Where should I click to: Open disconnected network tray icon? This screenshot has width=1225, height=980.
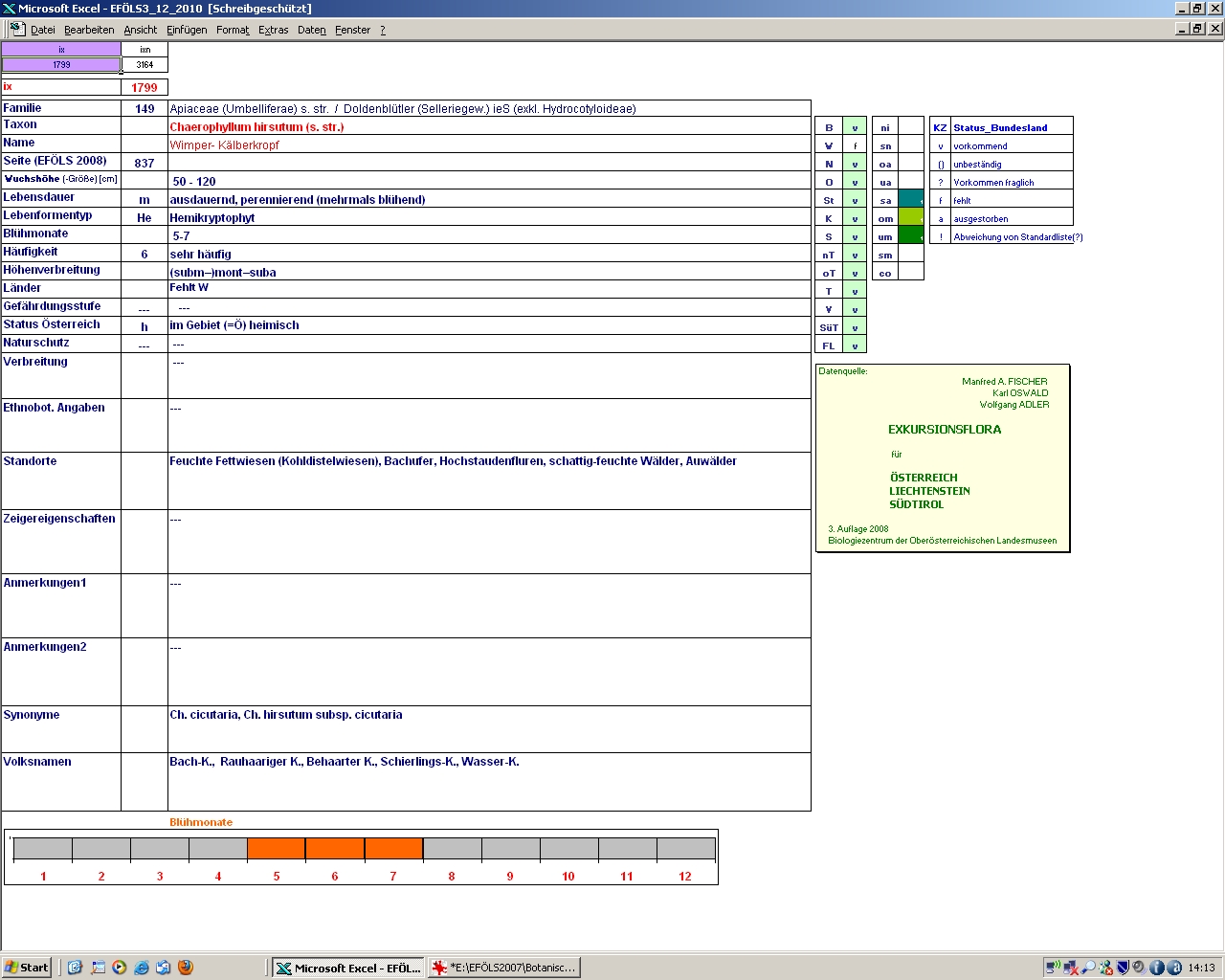[x=1071, y=968]
